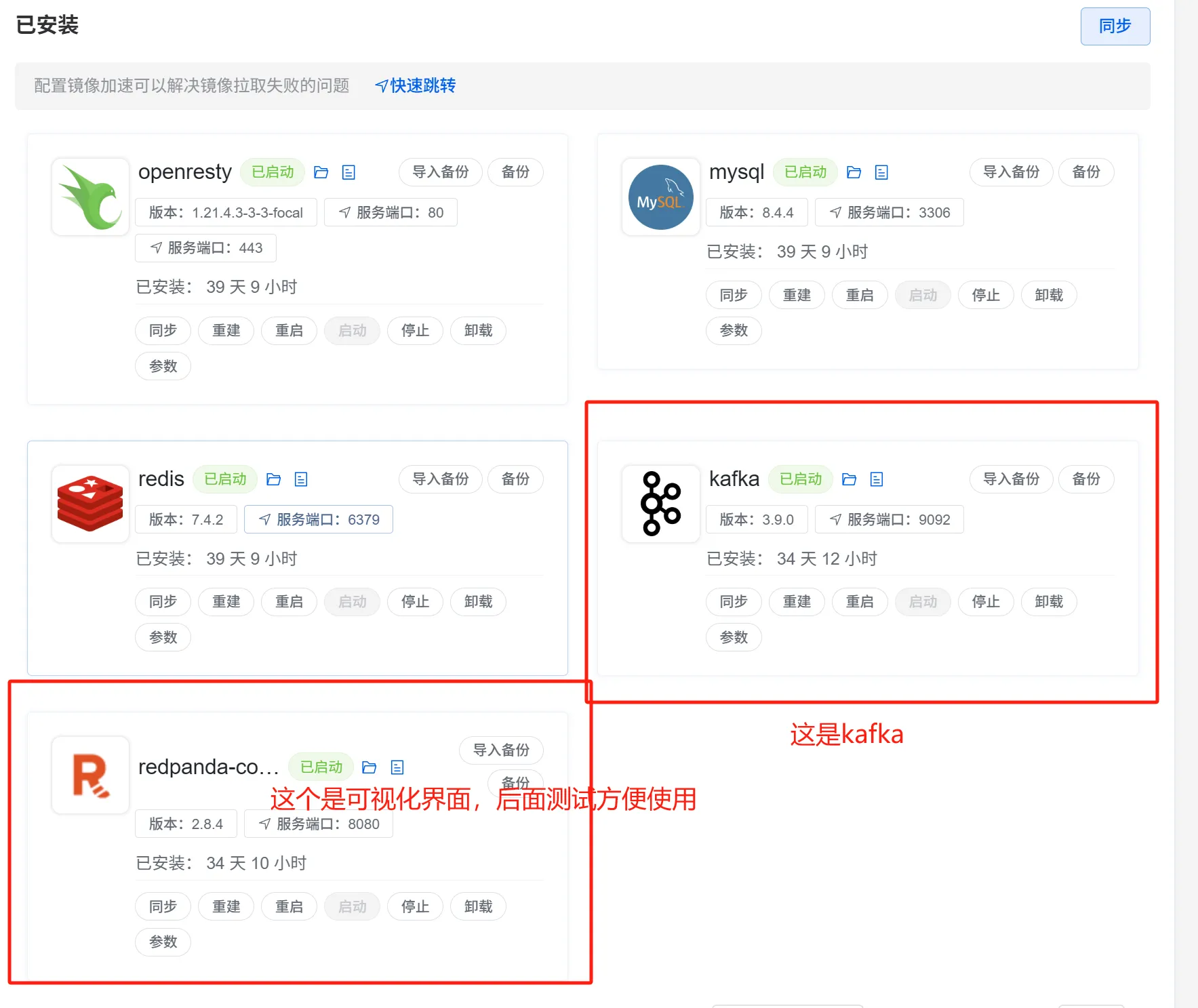Click the mysql log document icon
The width and height of the screenshot is (1198, 1008).
click(881, 173)
